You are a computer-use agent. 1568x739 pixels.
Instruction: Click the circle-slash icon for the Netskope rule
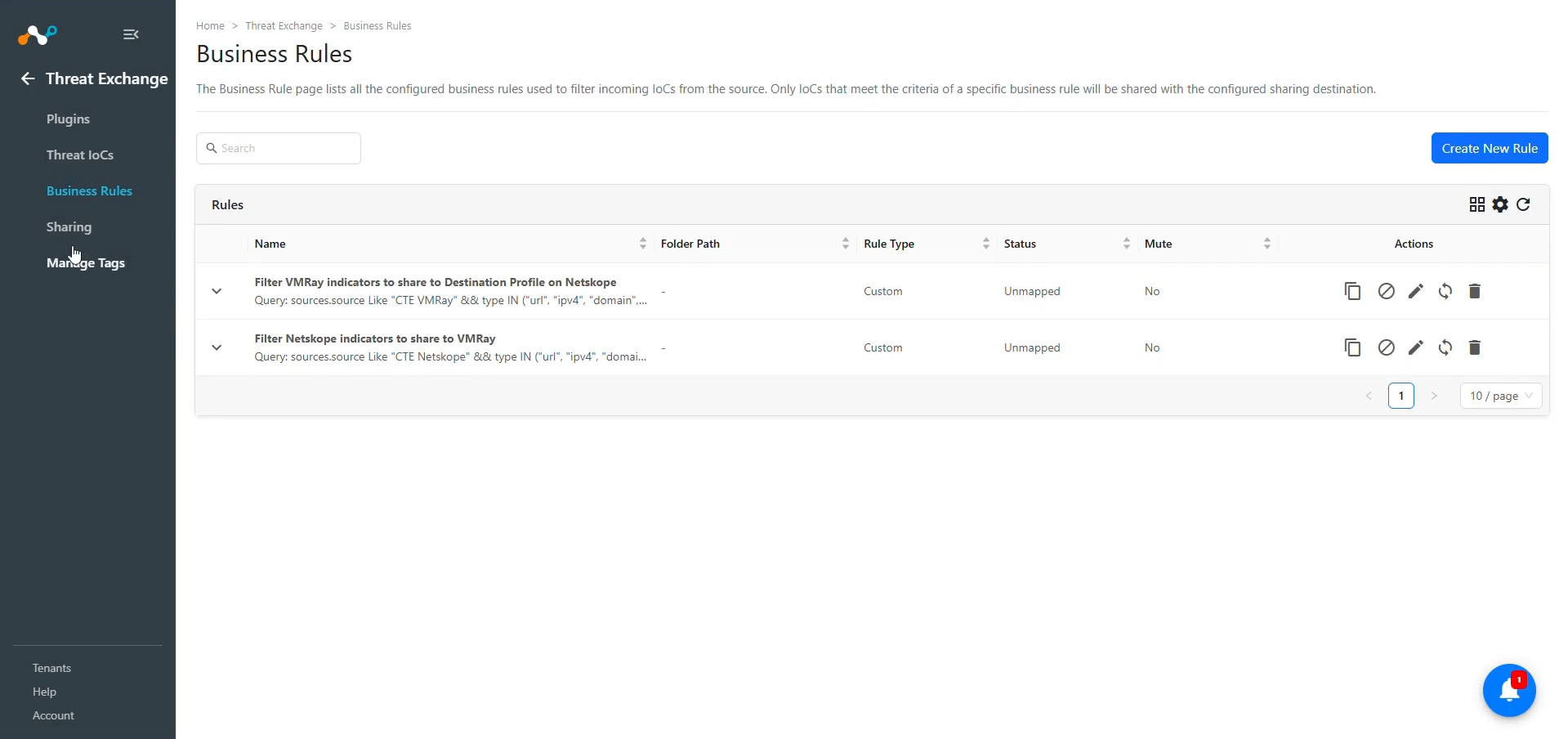1386,347
